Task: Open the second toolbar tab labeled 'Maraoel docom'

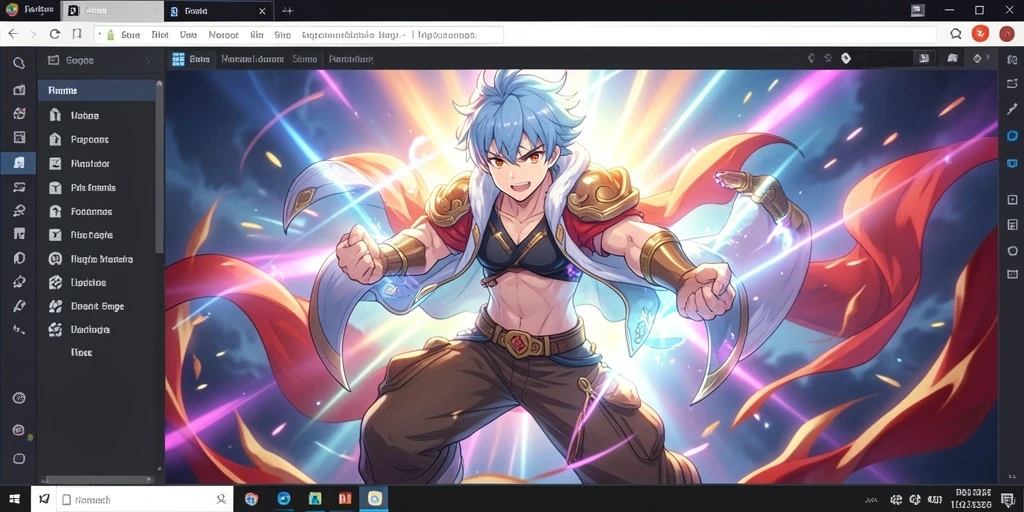Action: pos(252,59)
